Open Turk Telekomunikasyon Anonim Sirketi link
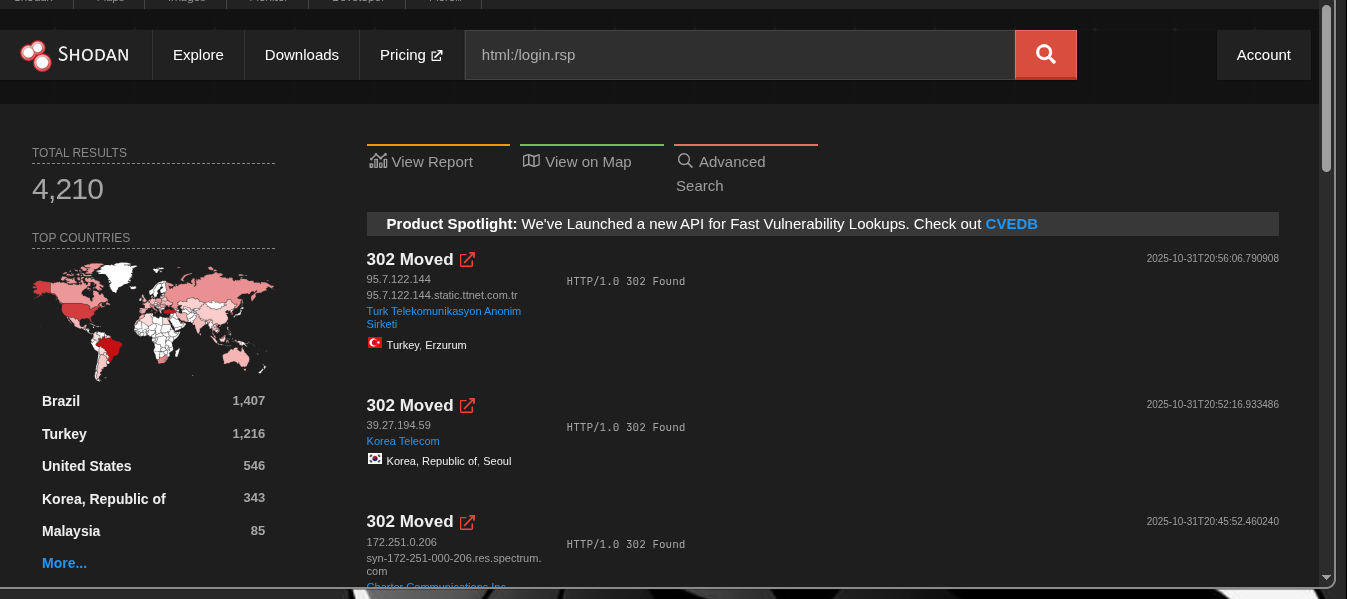 click(444, 317)
